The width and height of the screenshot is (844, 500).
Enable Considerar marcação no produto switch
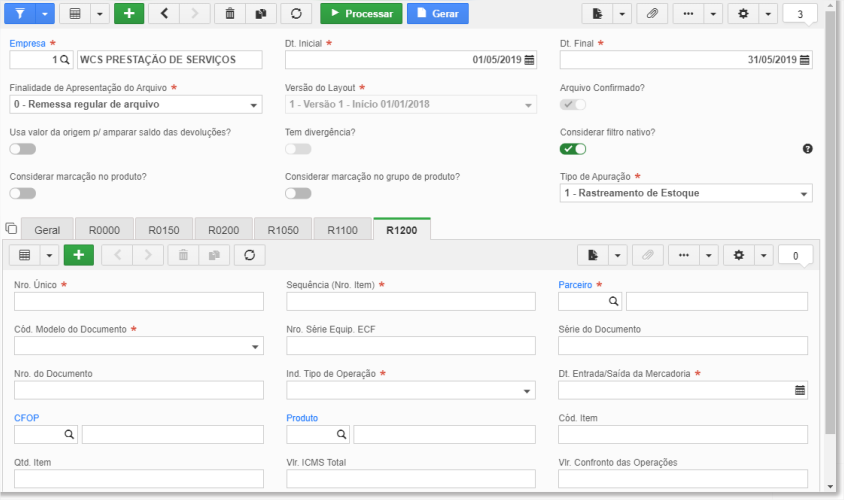(23, 193)
